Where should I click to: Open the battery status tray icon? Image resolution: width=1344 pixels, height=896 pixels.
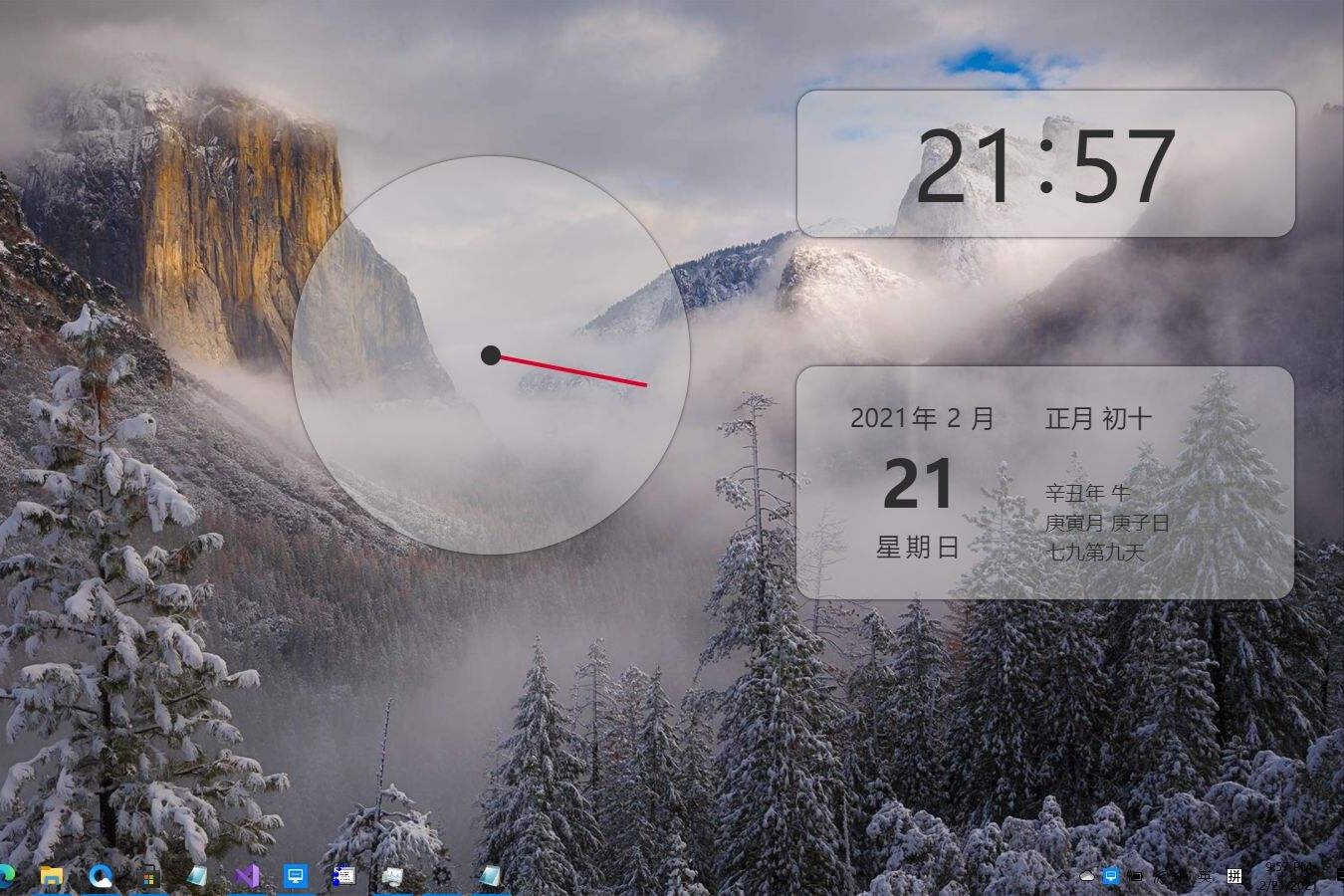click(1135, 876)
